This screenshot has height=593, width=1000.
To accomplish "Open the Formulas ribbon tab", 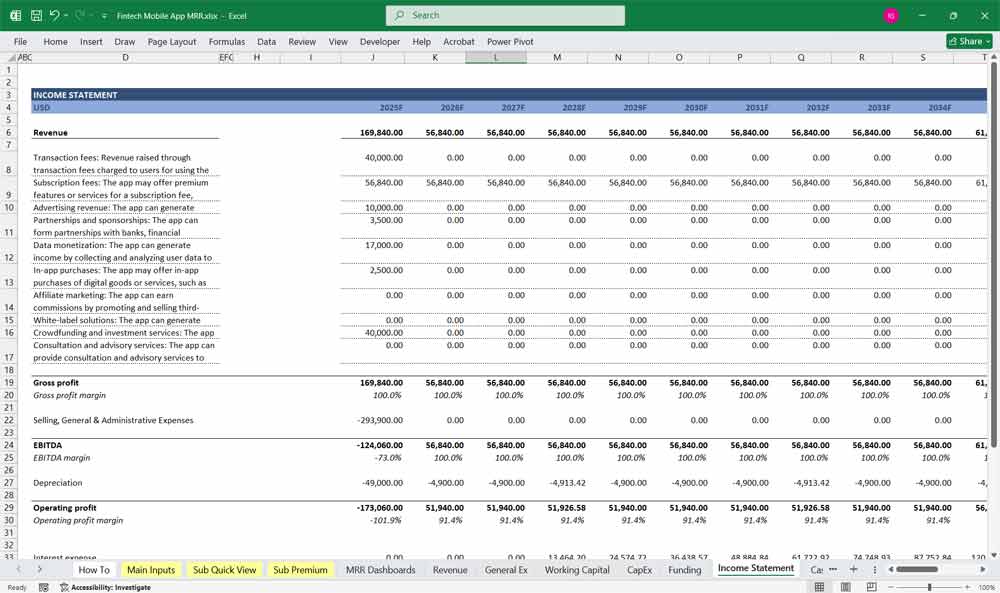I will pyautogui.click(x=226, y=42).
